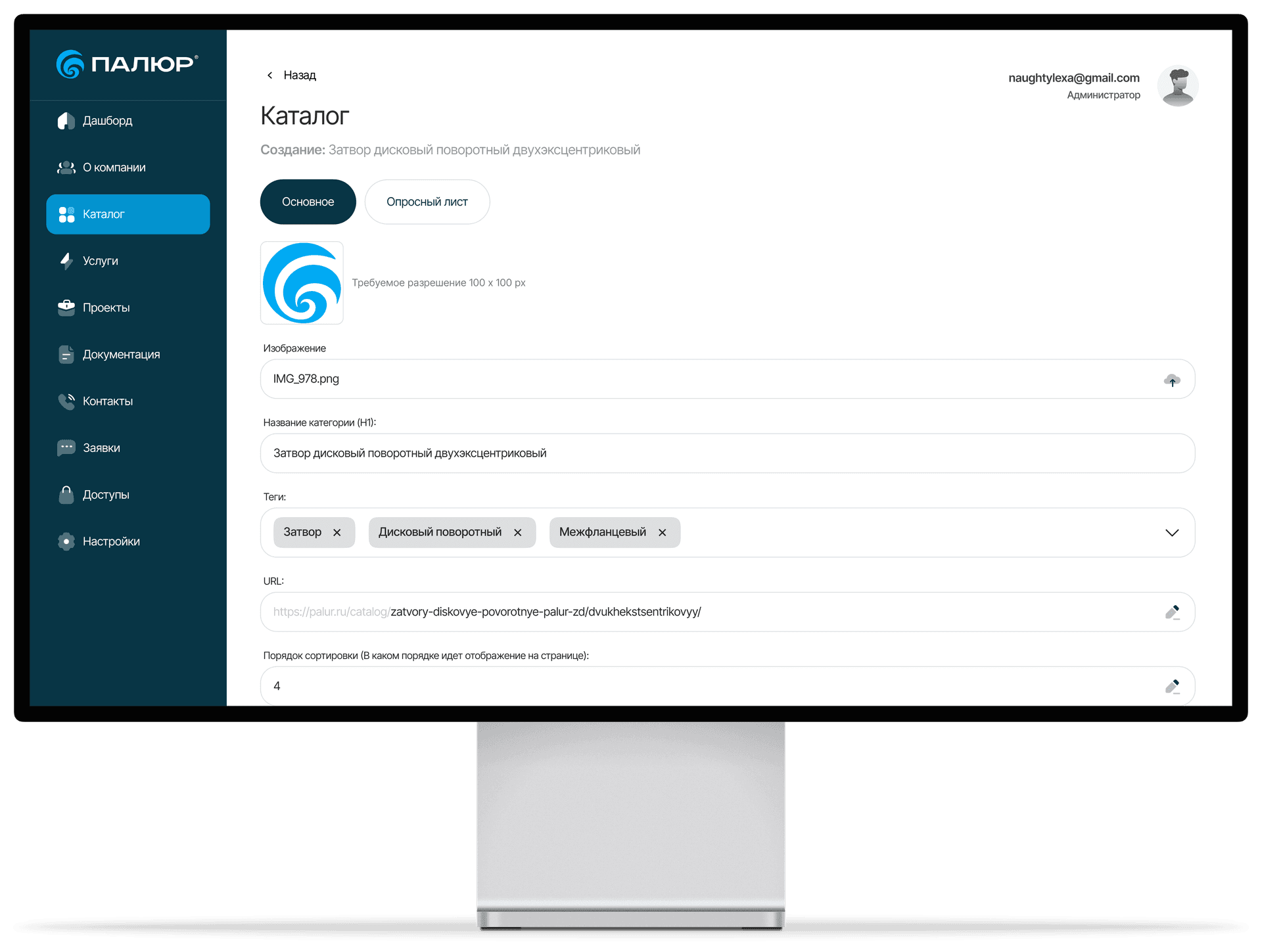Remove the Межфланцевый tag

tap(663, 533)
